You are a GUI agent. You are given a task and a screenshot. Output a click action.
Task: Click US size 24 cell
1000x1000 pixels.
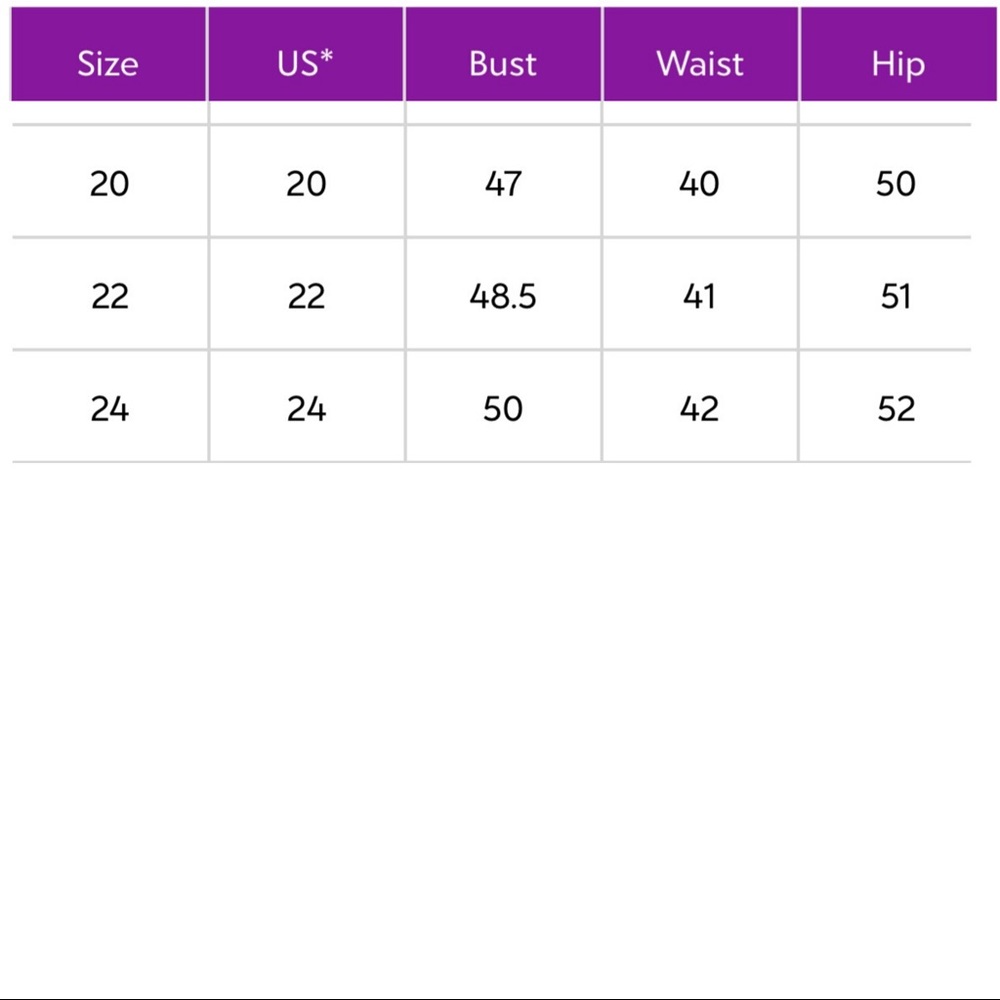(306, 409)
